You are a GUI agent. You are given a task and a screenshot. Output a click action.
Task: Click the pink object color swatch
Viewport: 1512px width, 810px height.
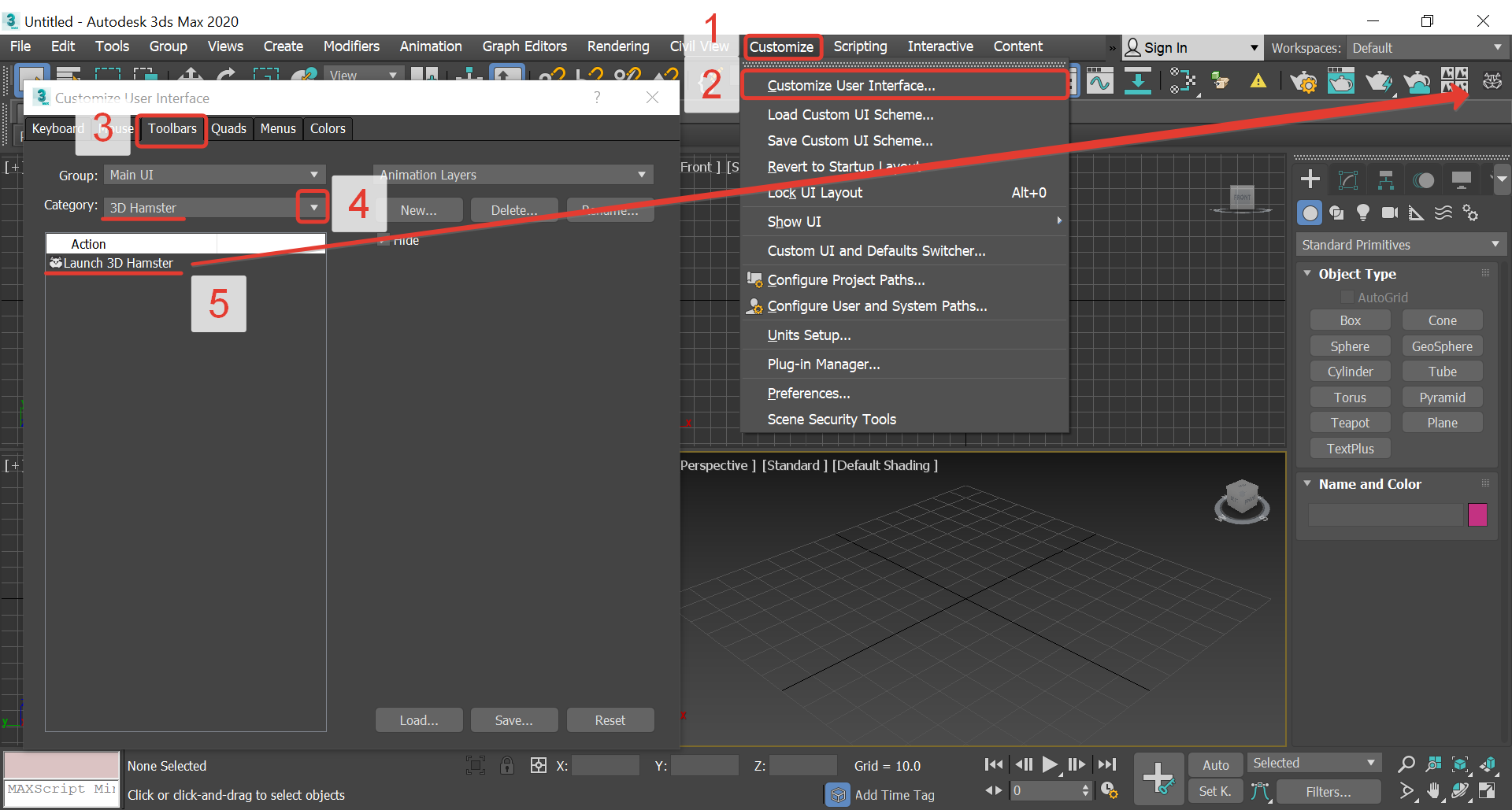[1478, 515]
